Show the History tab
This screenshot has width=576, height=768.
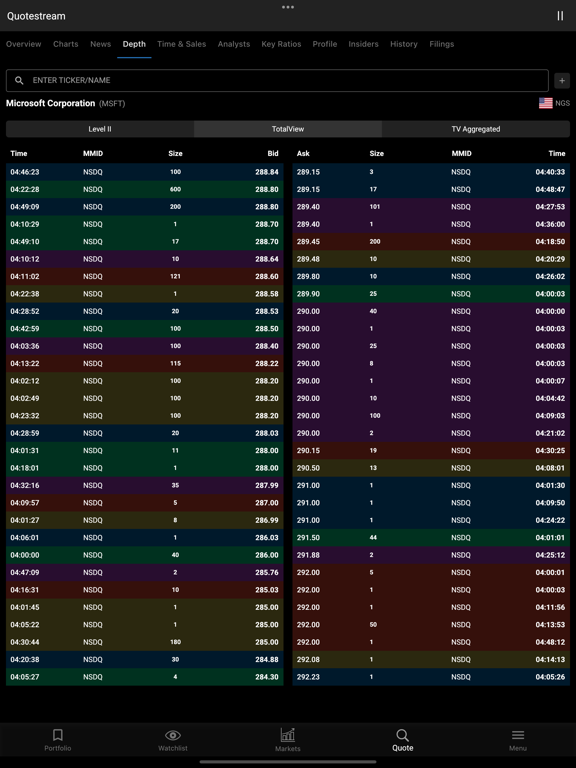(x=404, y=44)
